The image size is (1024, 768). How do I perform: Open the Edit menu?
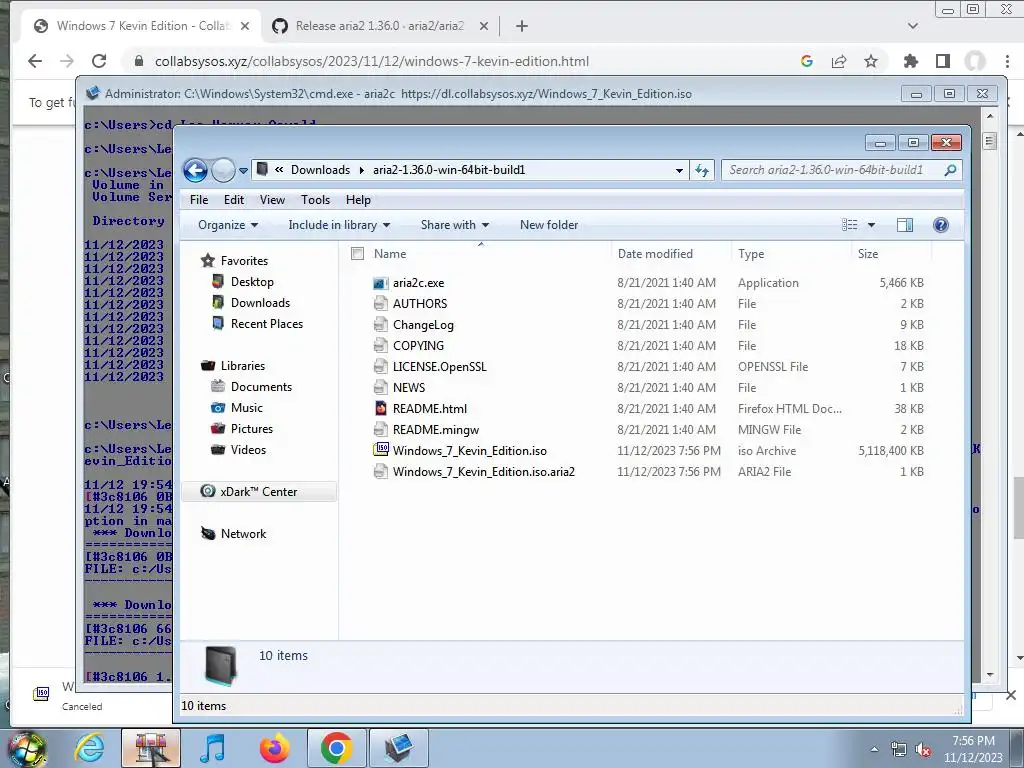[234, 200]
